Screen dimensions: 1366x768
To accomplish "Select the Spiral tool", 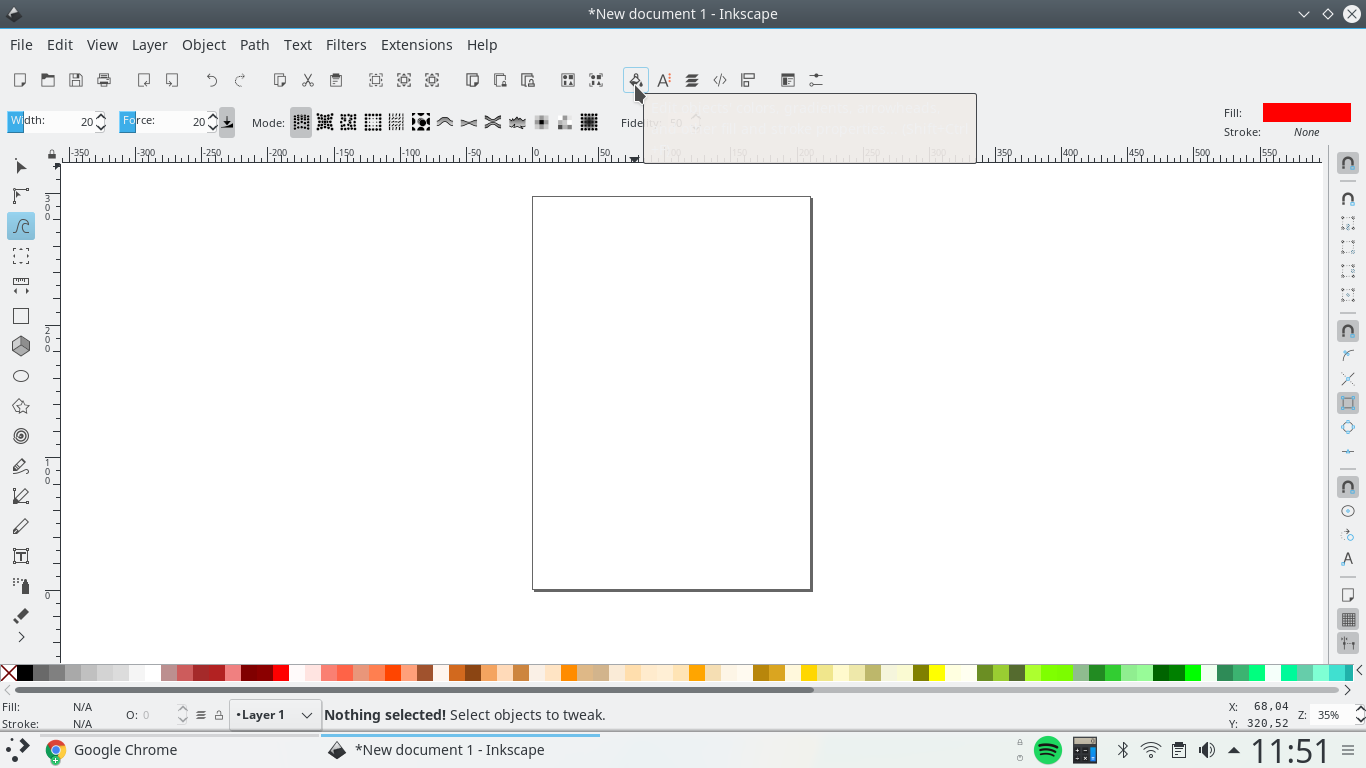I will point(21,436).
